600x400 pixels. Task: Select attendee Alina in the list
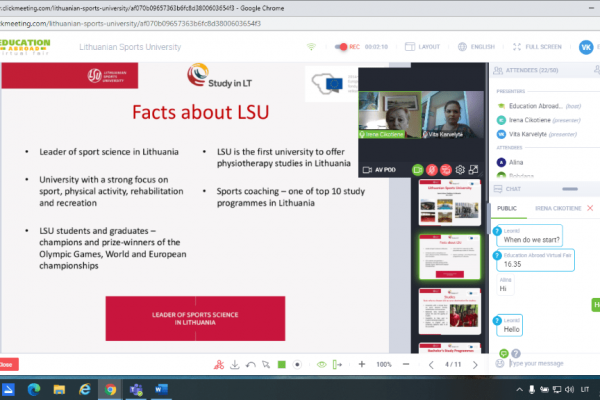510,162
